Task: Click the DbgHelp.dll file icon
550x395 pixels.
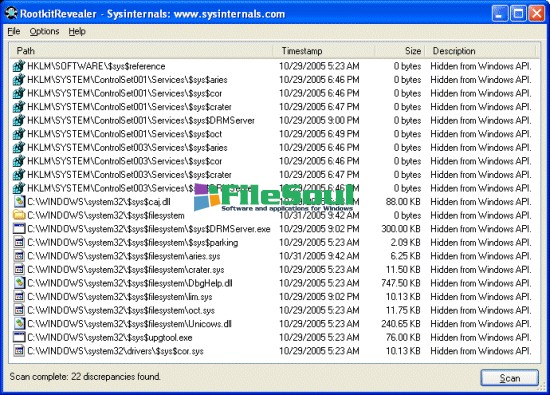Action: (x=19, y=283)
